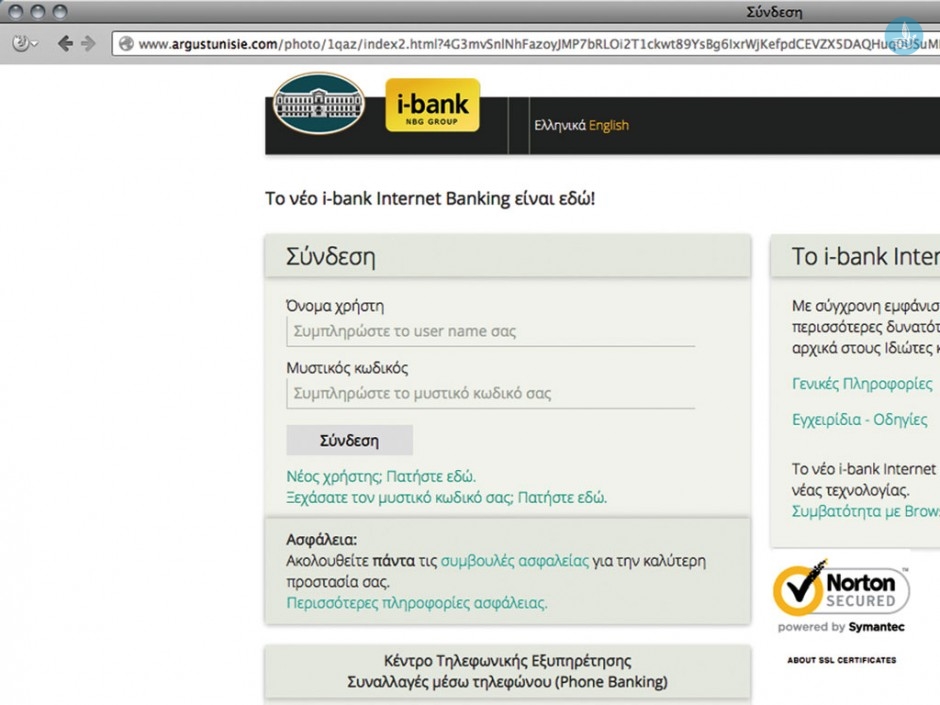This screenshot has height=705, width=940.
Task: Click the address bar URL
Action: click(x=538, y=44)
